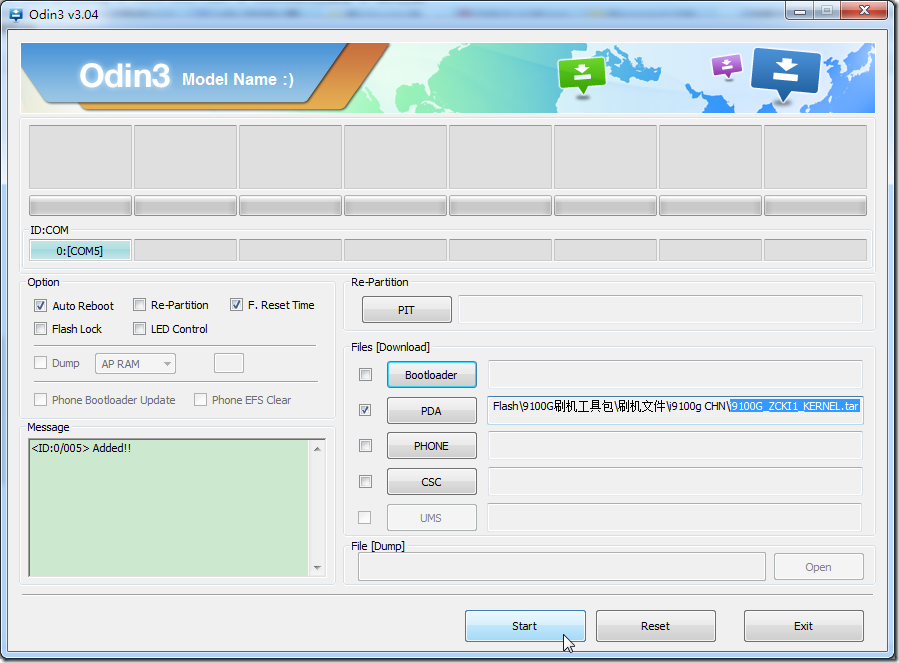Uncheck the checkbox beside PDA button

point(365,410)
